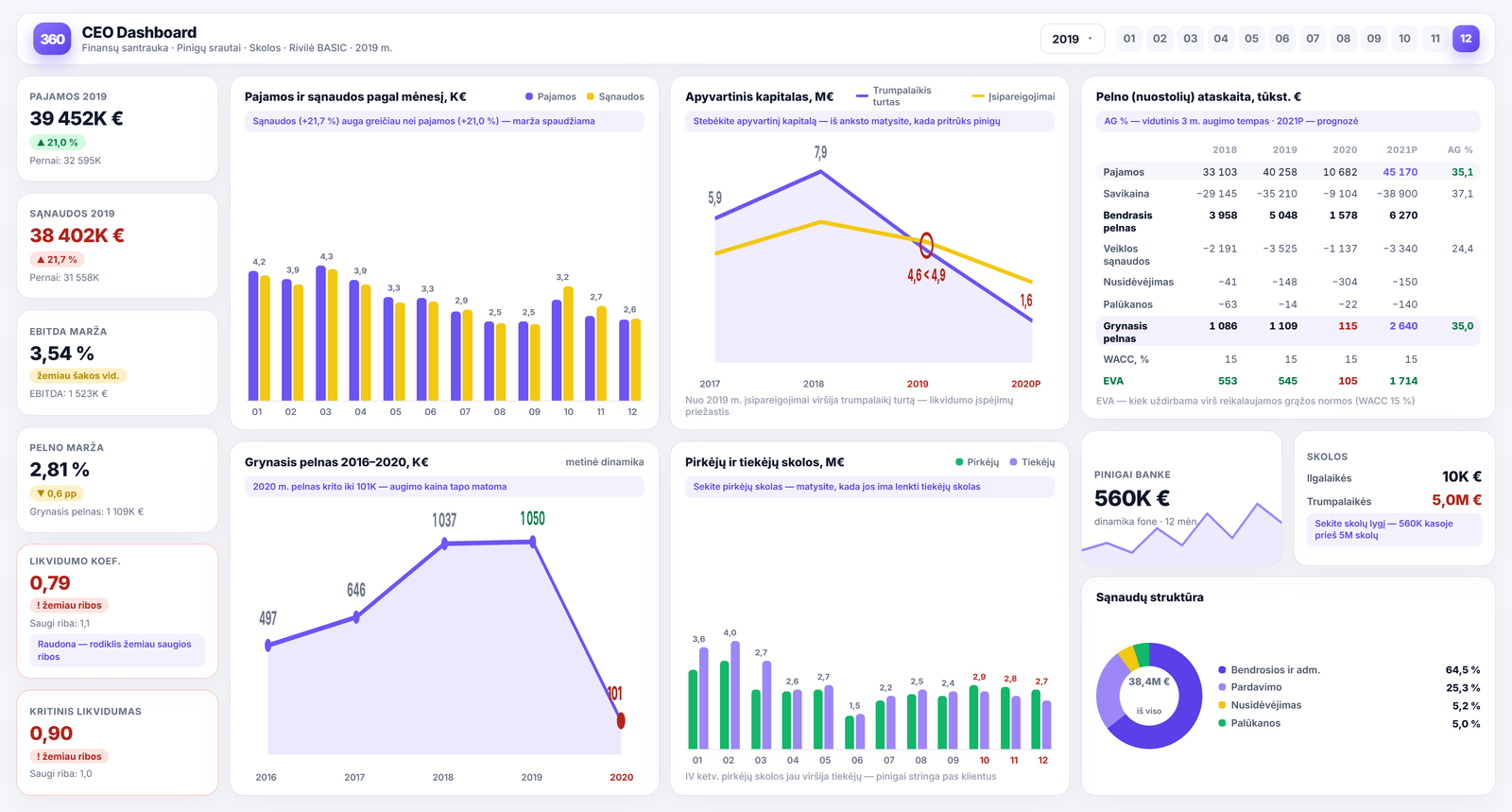Click the metinė dinamika label

point(605,462)
